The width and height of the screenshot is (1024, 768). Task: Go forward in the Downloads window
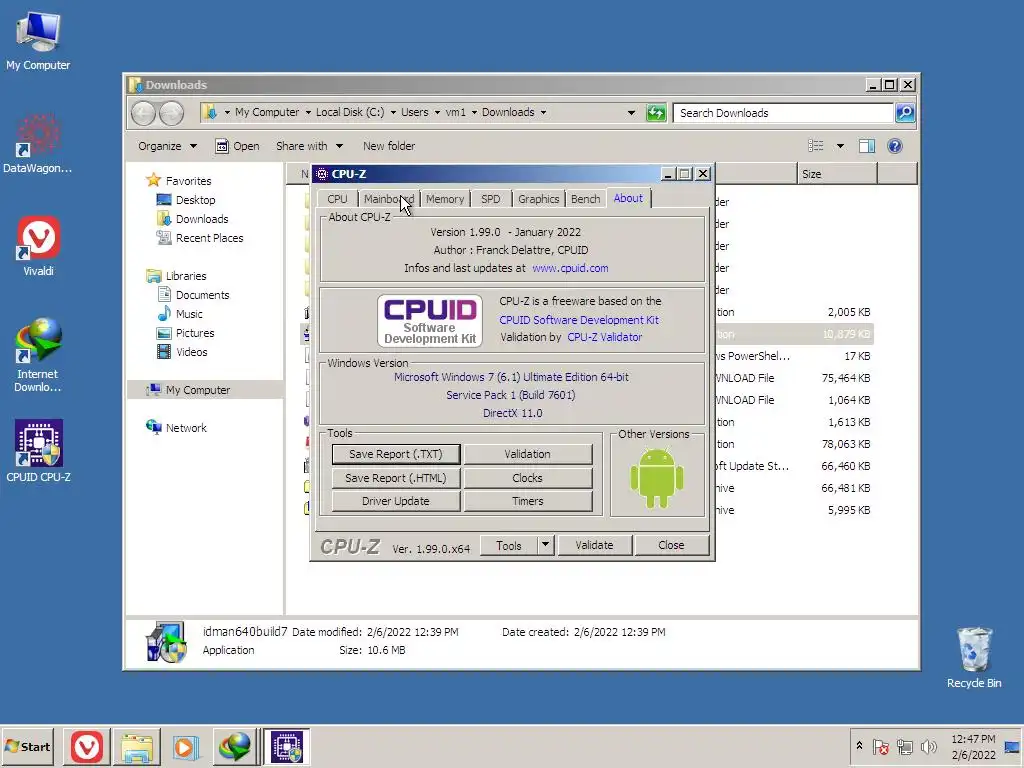(x=172, y=113)
